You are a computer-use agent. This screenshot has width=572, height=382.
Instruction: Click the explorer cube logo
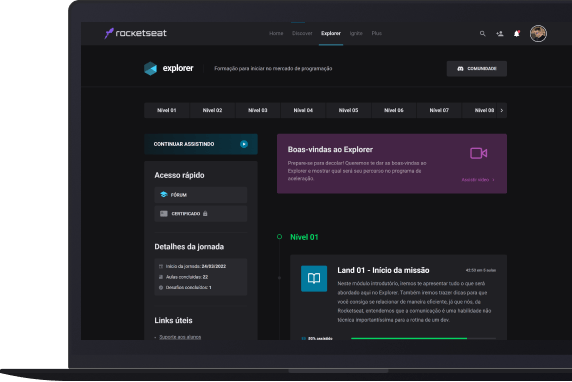tap(150, 68)
